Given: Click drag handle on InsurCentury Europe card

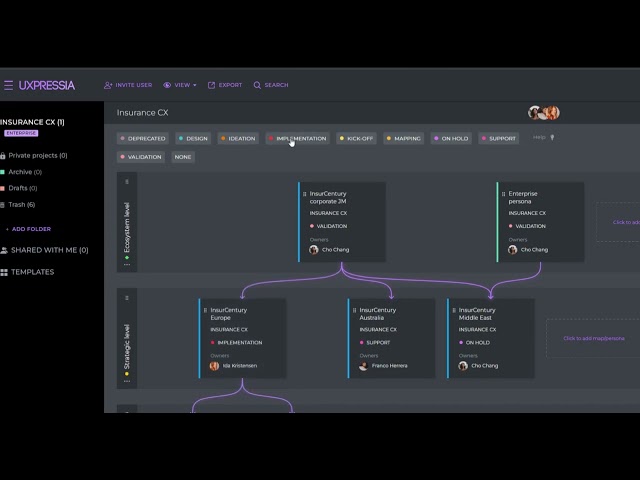Looking at the screenshot, I should point(205,310).
